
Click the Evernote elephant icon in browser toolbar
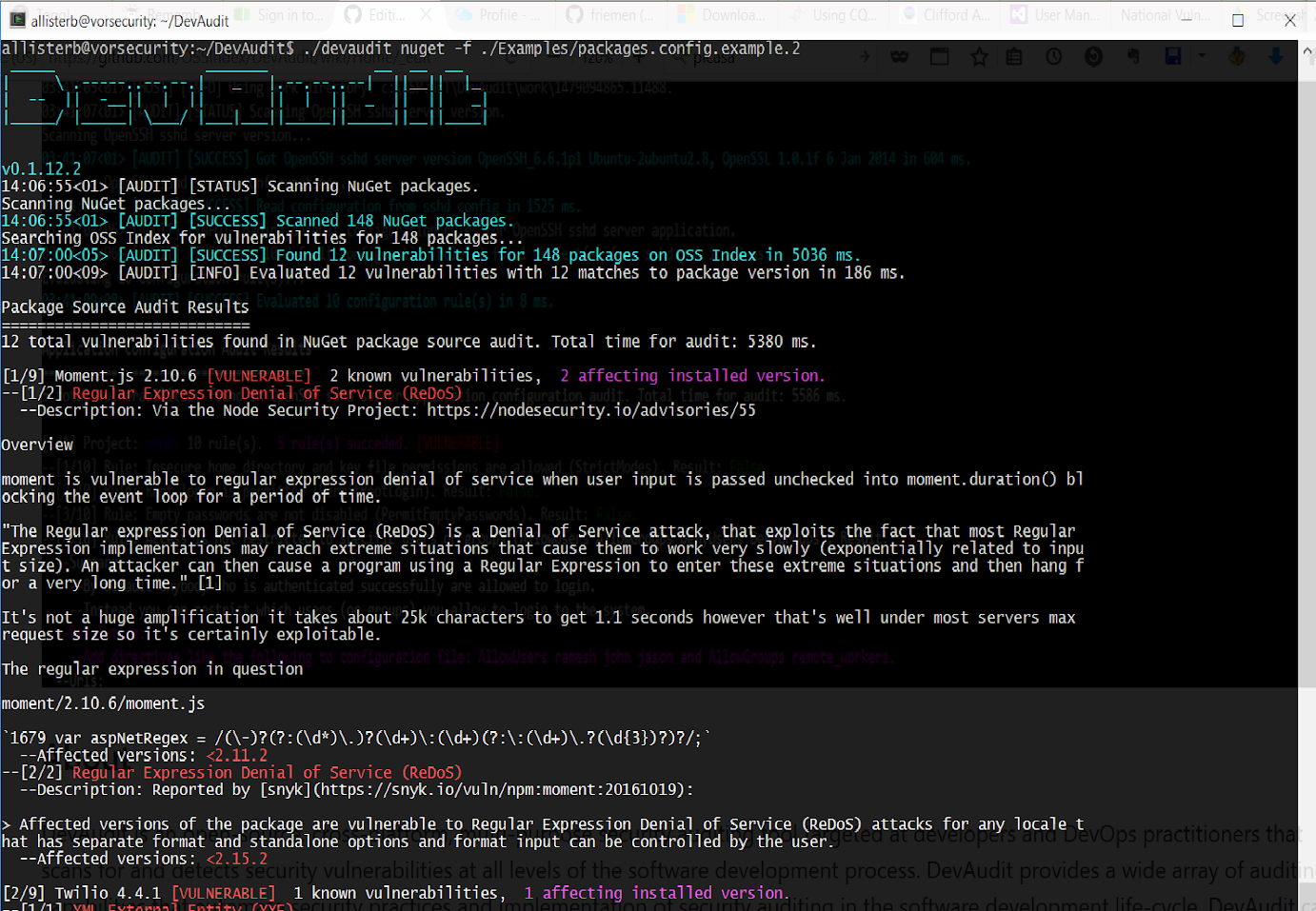click(1133, 57)
